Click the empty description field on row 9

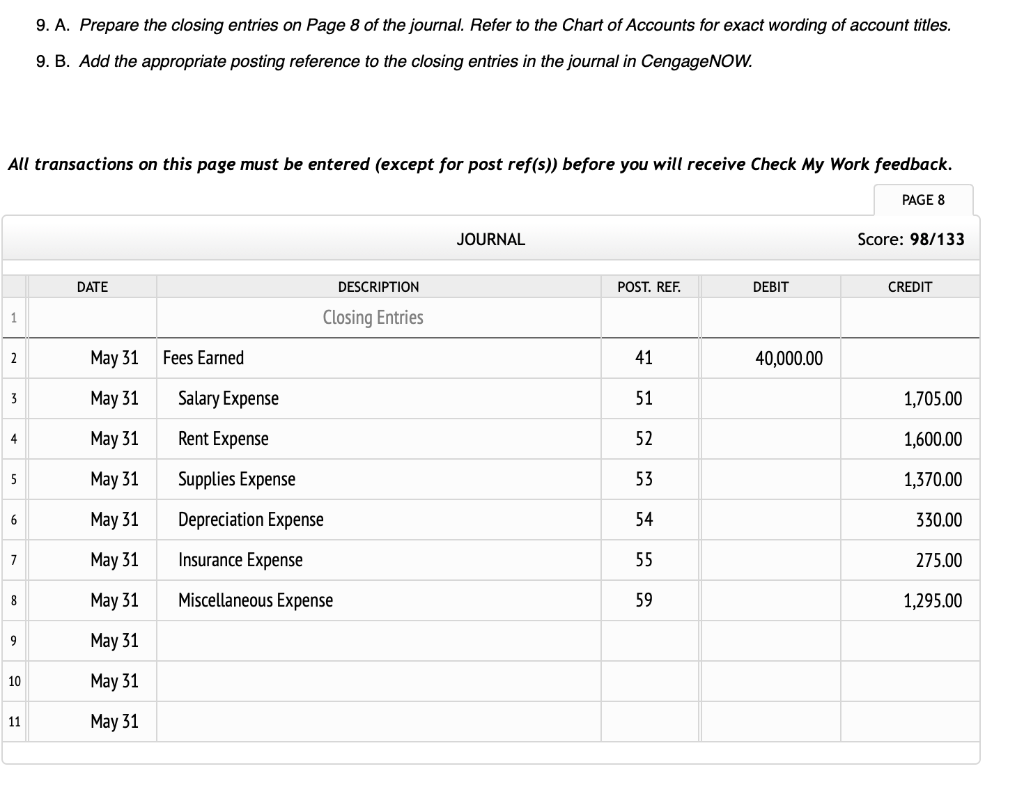pos(378,640)
